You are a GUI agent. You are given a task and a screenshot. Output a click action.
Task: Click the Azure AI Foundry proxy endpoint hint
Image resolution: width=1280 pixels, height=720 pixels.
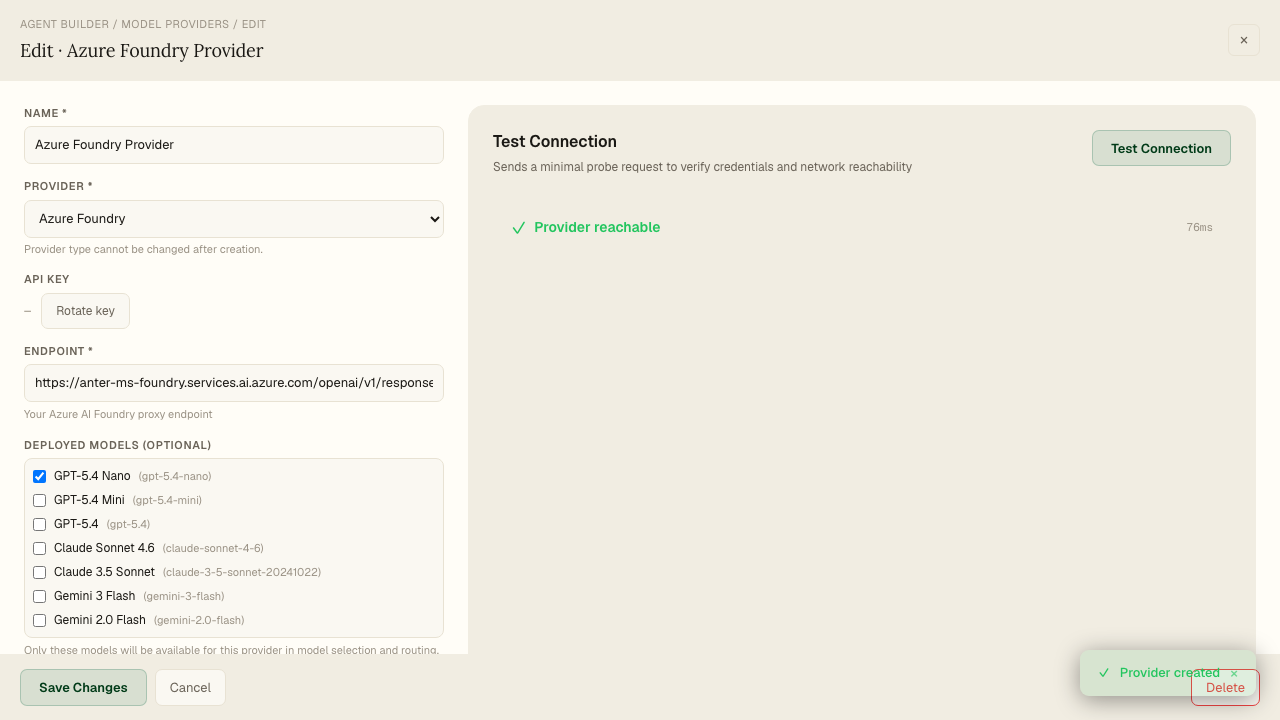(x=118, y=414)
